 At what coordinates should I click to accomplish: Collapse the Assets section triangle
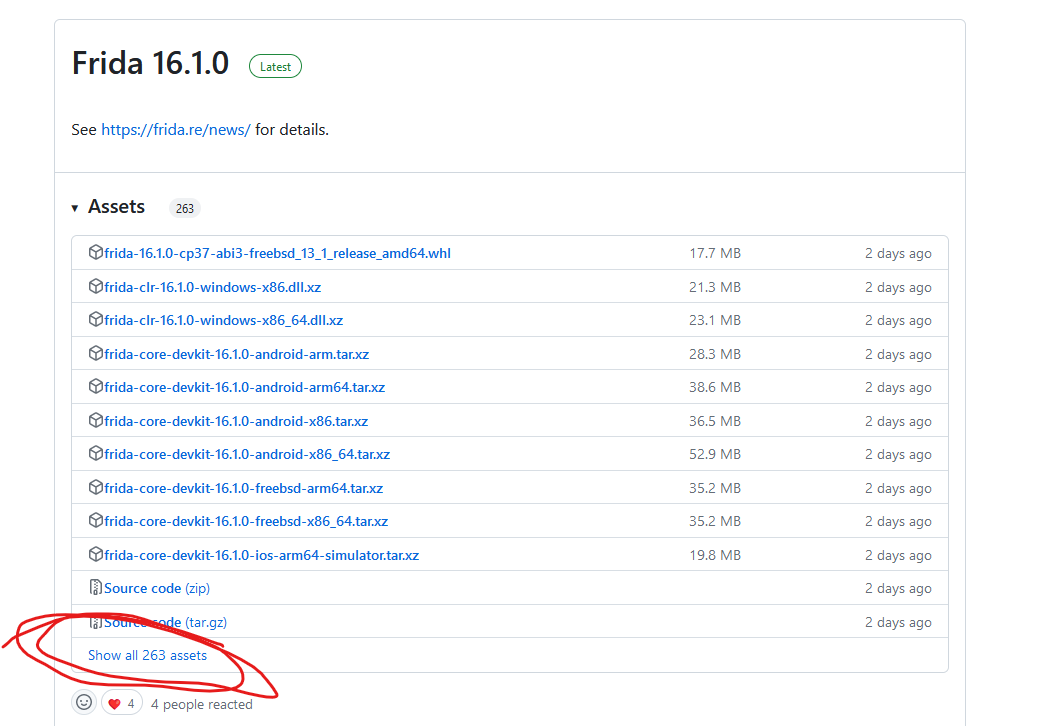75,208
